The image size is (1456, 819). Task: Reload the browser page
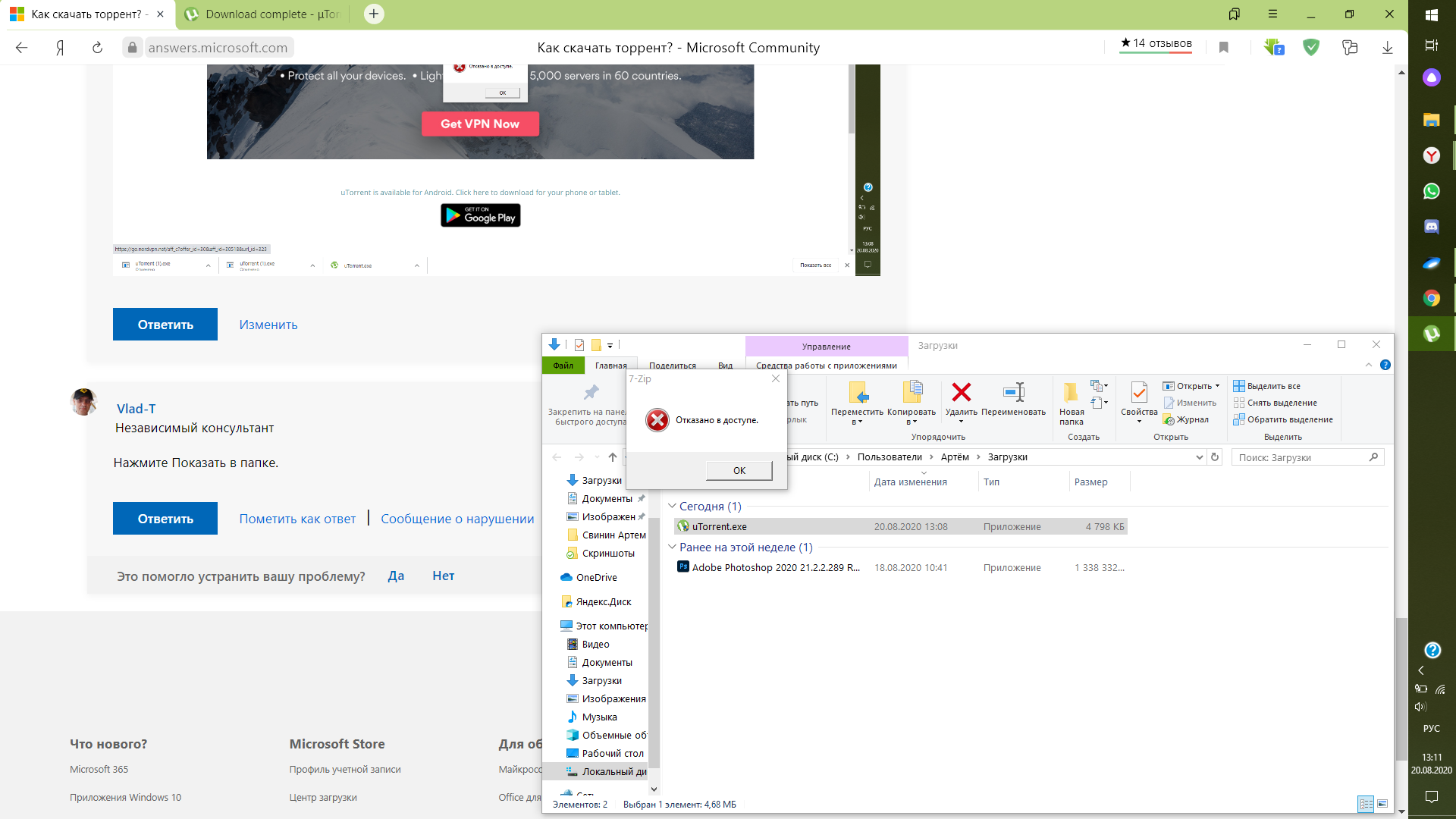[97, 48]
